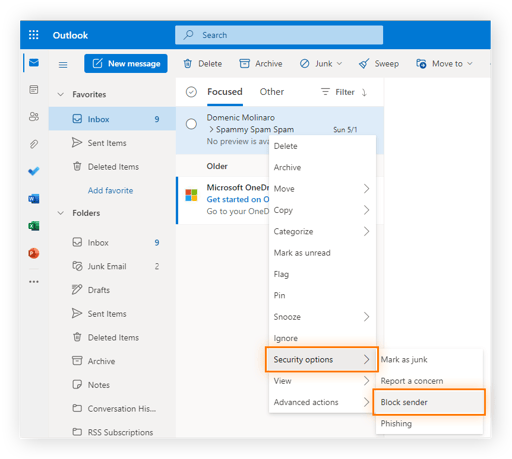
Task: Click the Outlook brand title
Action: tap(70, 35)
